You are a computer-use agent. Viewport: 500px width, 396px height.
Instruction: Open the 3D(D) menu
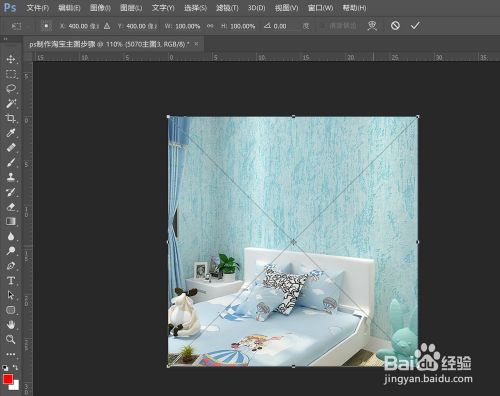tap(256, 8)
